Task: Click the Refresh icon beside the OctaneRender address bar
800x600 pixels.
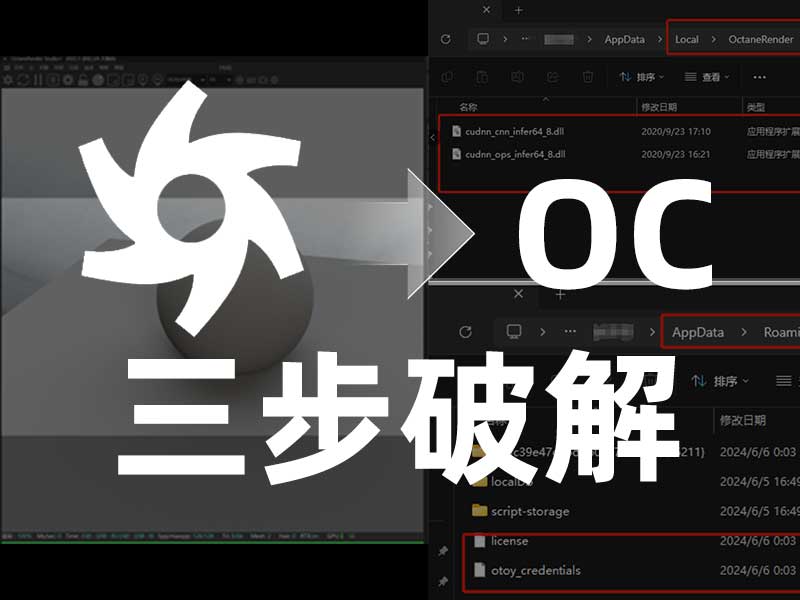Action: [x=445, y=38]
